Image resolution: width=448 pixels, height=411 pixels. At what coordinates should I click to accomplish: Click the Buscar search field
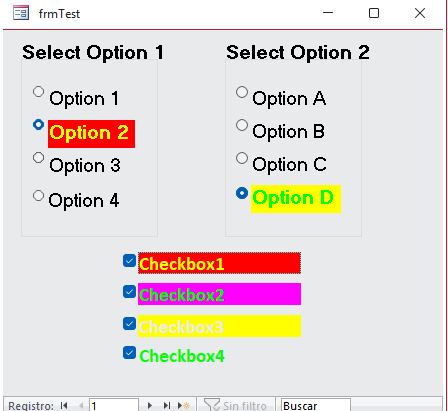(316, 405)
